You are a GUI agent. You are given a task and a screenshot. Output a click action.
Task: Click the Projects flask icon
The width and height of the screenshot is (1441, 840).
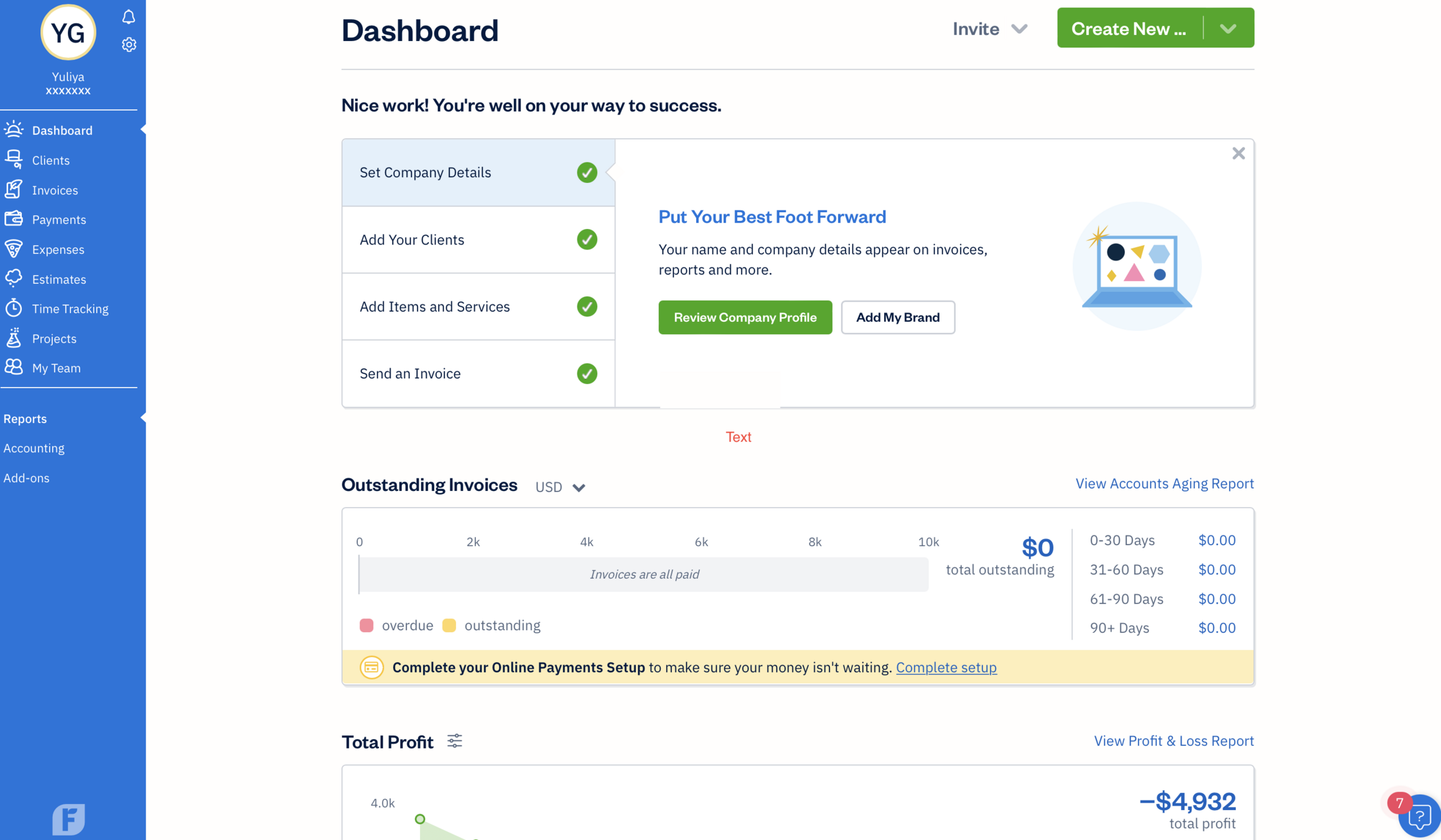(14, 338)
